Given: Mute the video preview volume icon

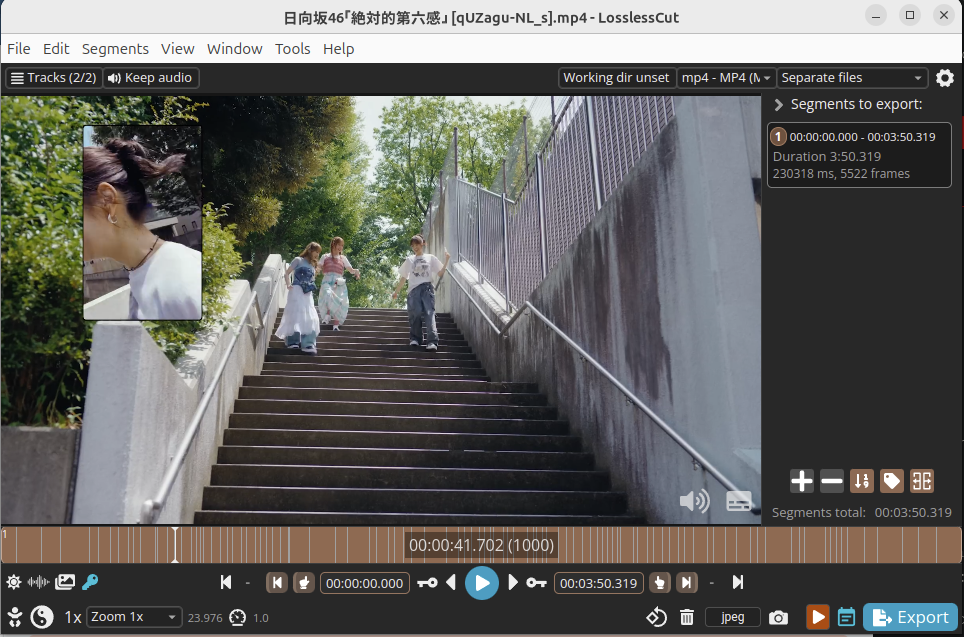Looking at the screenshot, I should pos(695,501).
